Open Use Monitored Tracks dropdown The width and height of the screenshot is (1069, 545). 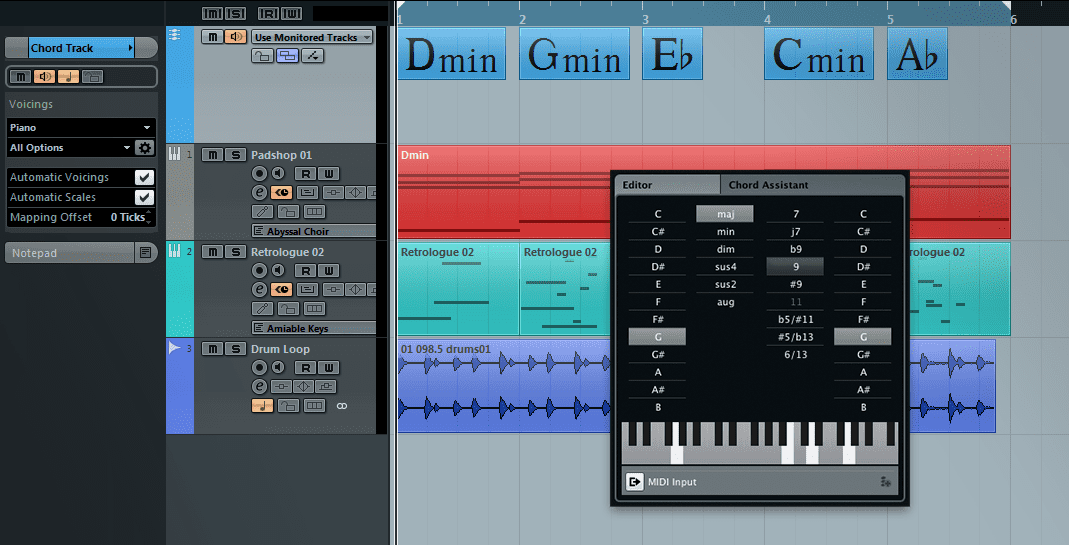312,37
